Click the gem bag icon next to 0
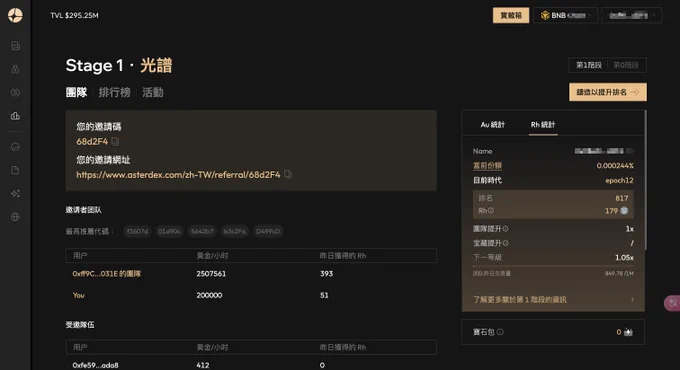 pyautogui.click(x=628, y=332)
